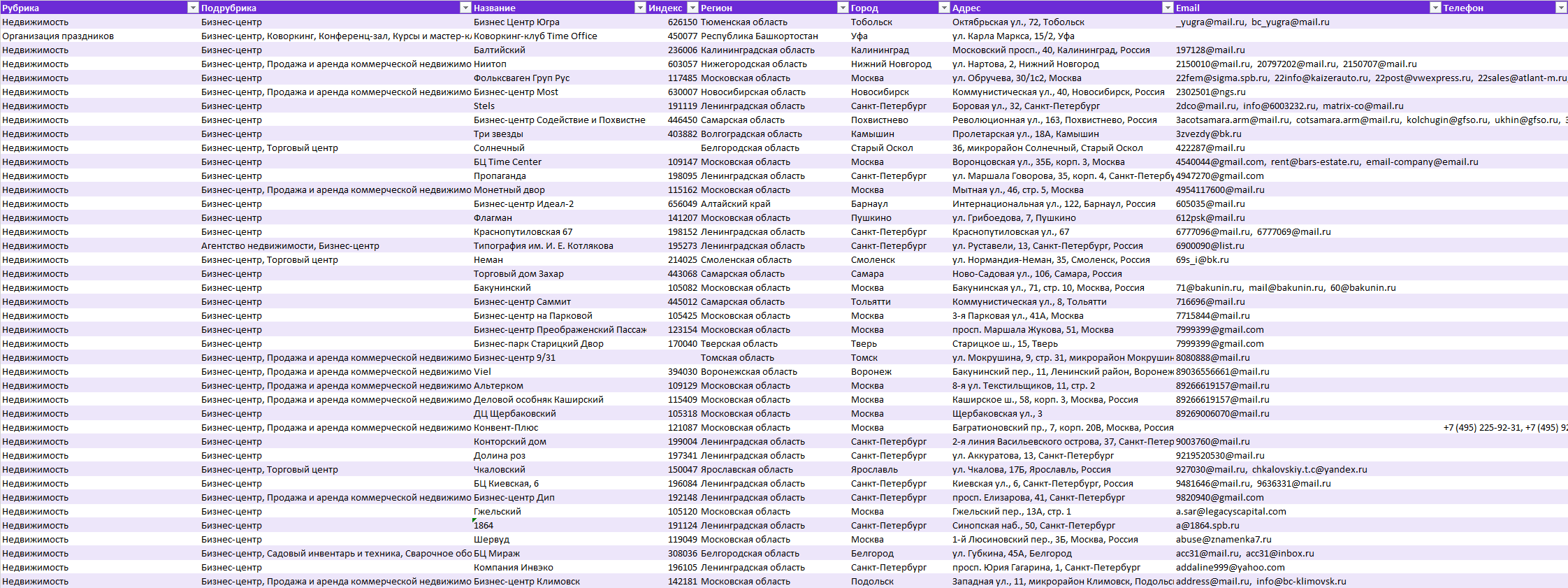Viewport: 1568px width, 588px height.
Task: Select cell 'Бизнес-центр Most'
Action: [559, 92]
